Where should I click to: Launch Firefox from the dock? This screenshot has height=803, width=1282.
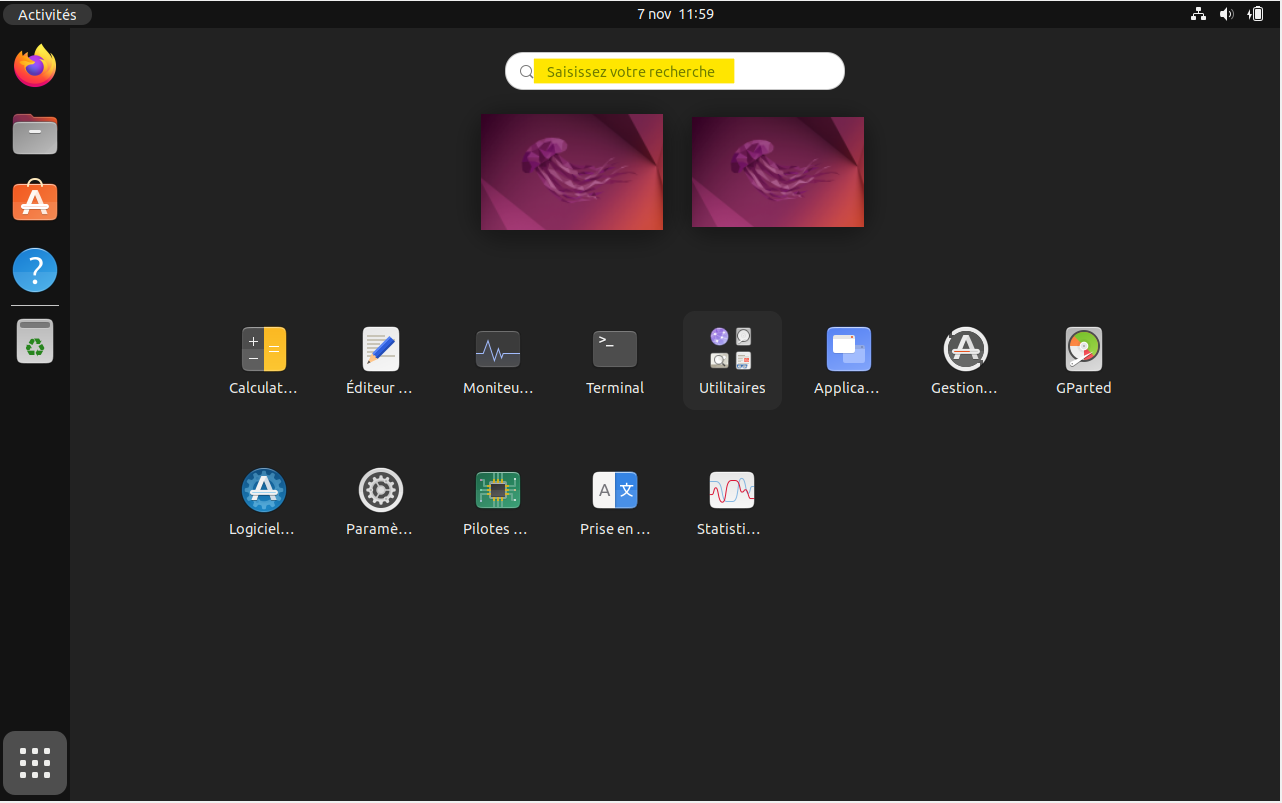pos(35,67)
